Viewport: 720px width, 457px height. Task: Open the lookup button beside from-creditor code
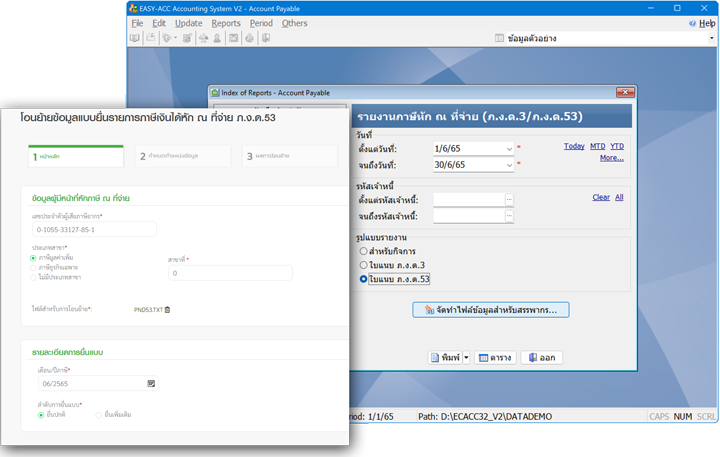(509, 200)
